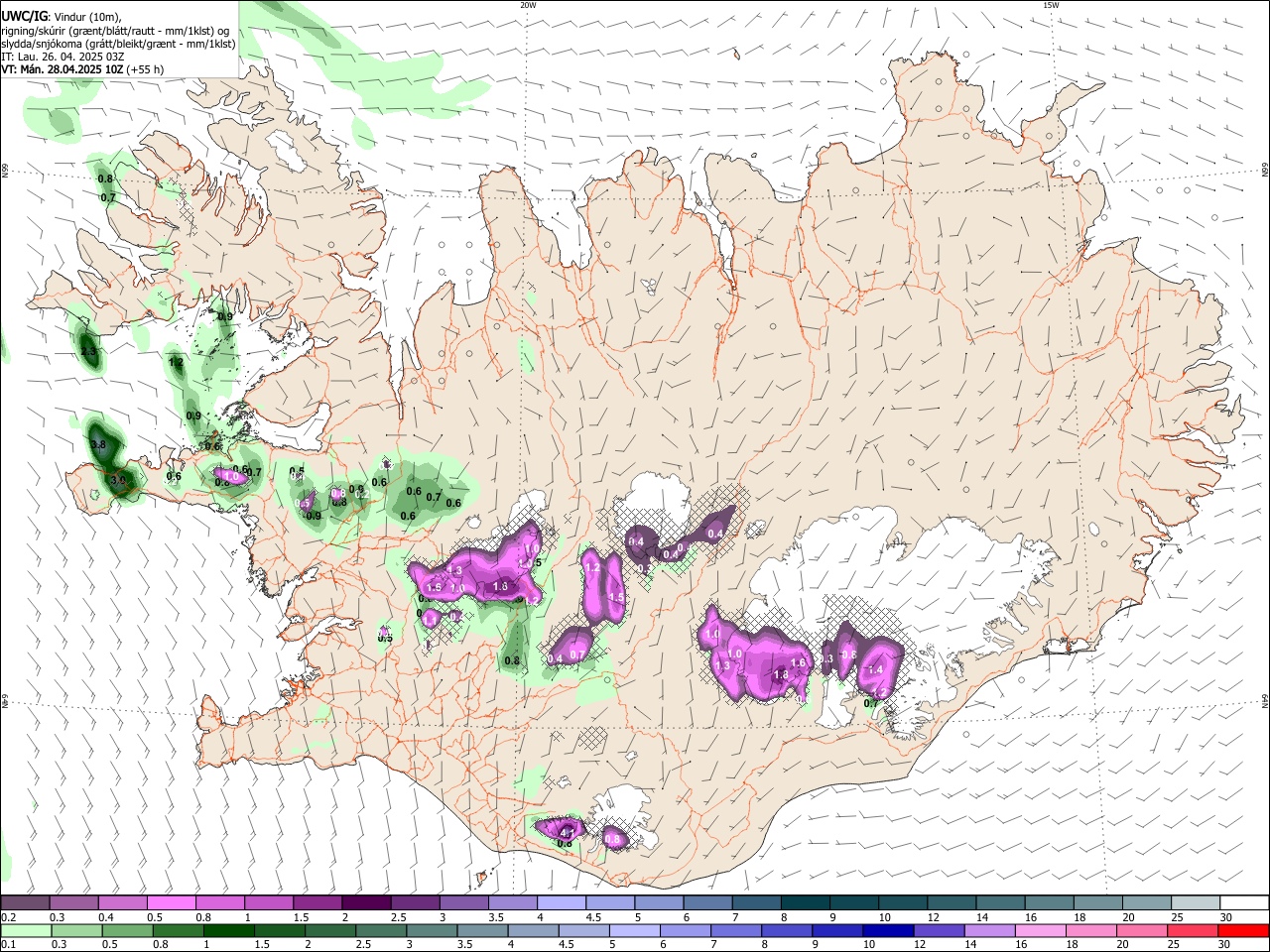
Task: Click the 0.2 label on the snow scale
Action: click(x=7, y=917)
